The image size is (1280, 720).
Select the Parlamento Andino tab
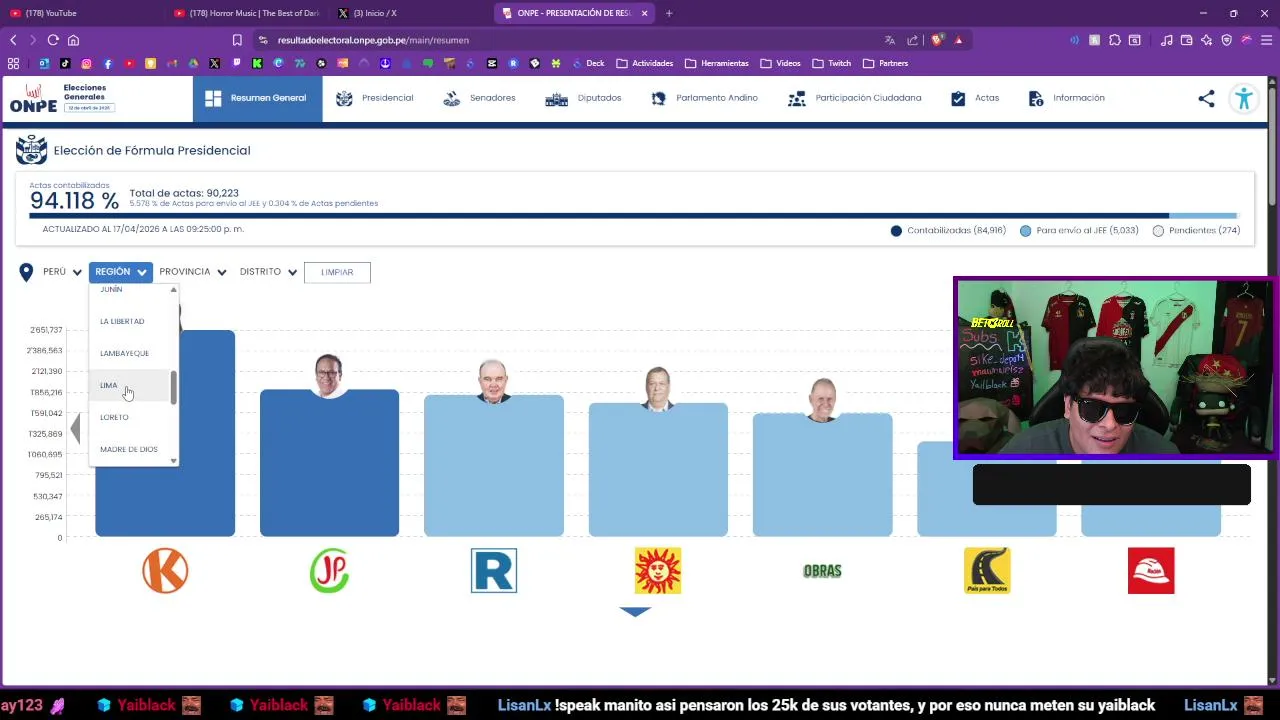point(704,98)
